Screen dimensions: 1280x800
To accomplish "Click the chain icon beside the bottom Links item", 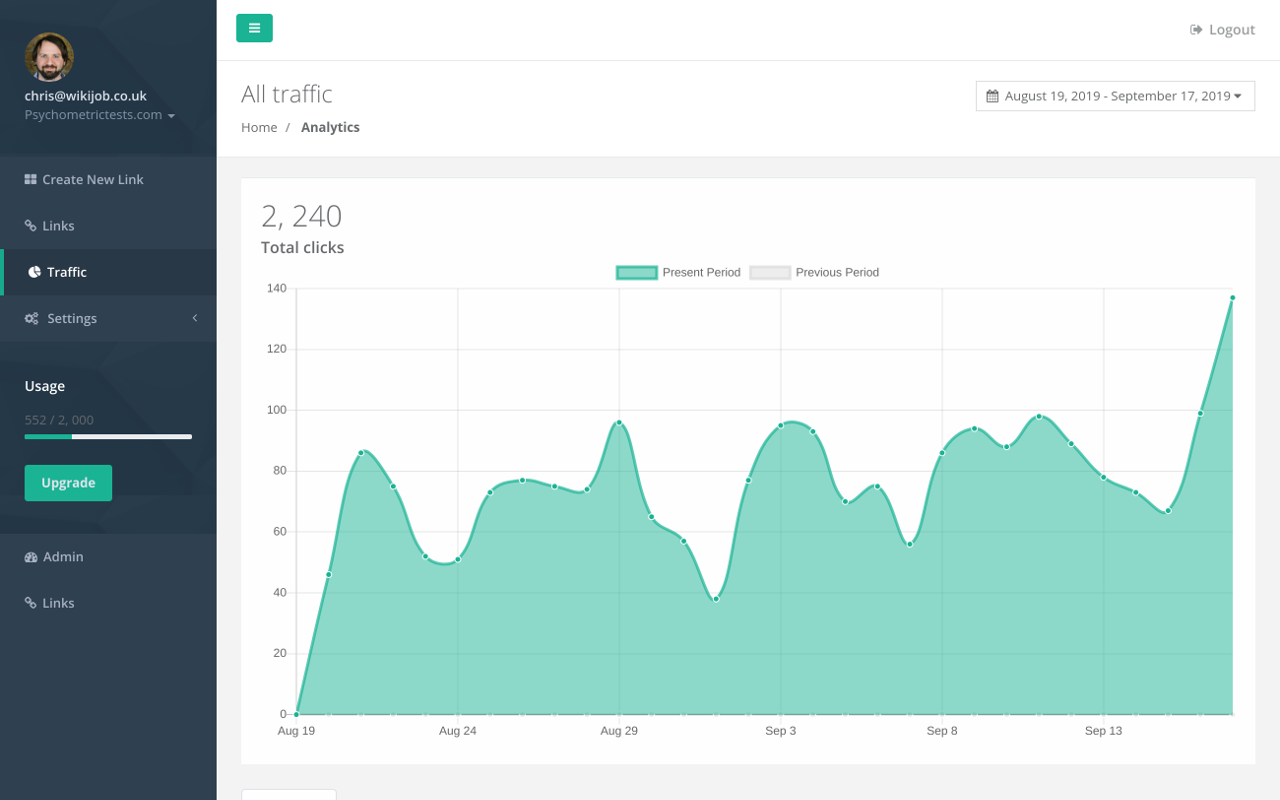I will 31,603.
